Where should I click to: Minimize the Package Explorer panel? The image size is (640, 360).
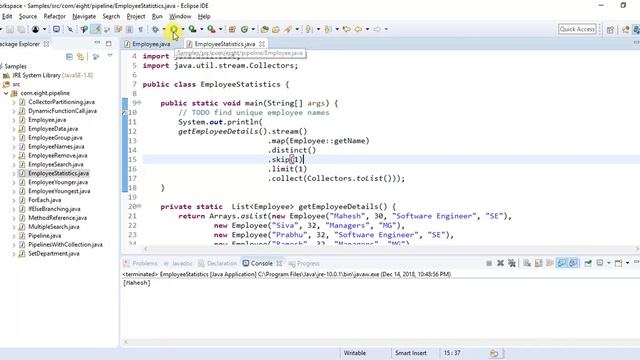click(97, 42)
